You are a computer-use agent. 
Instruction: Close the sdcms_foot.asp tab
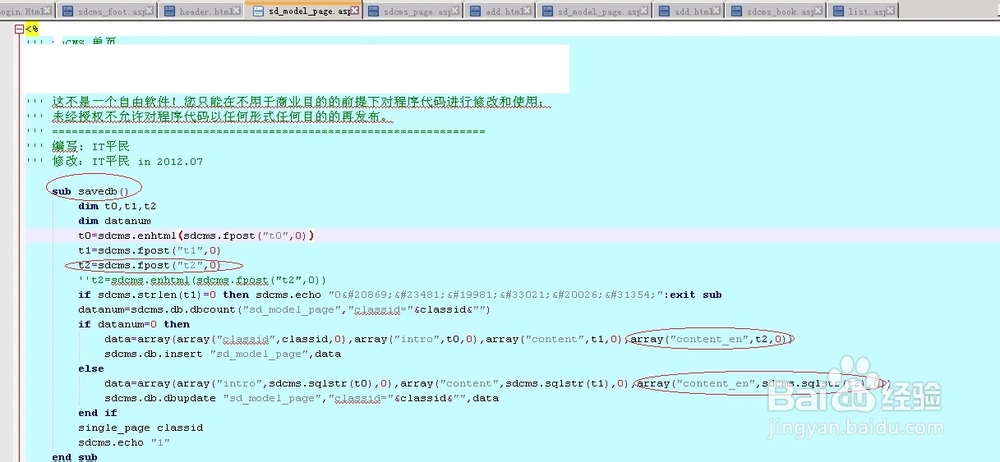point(149,11)
